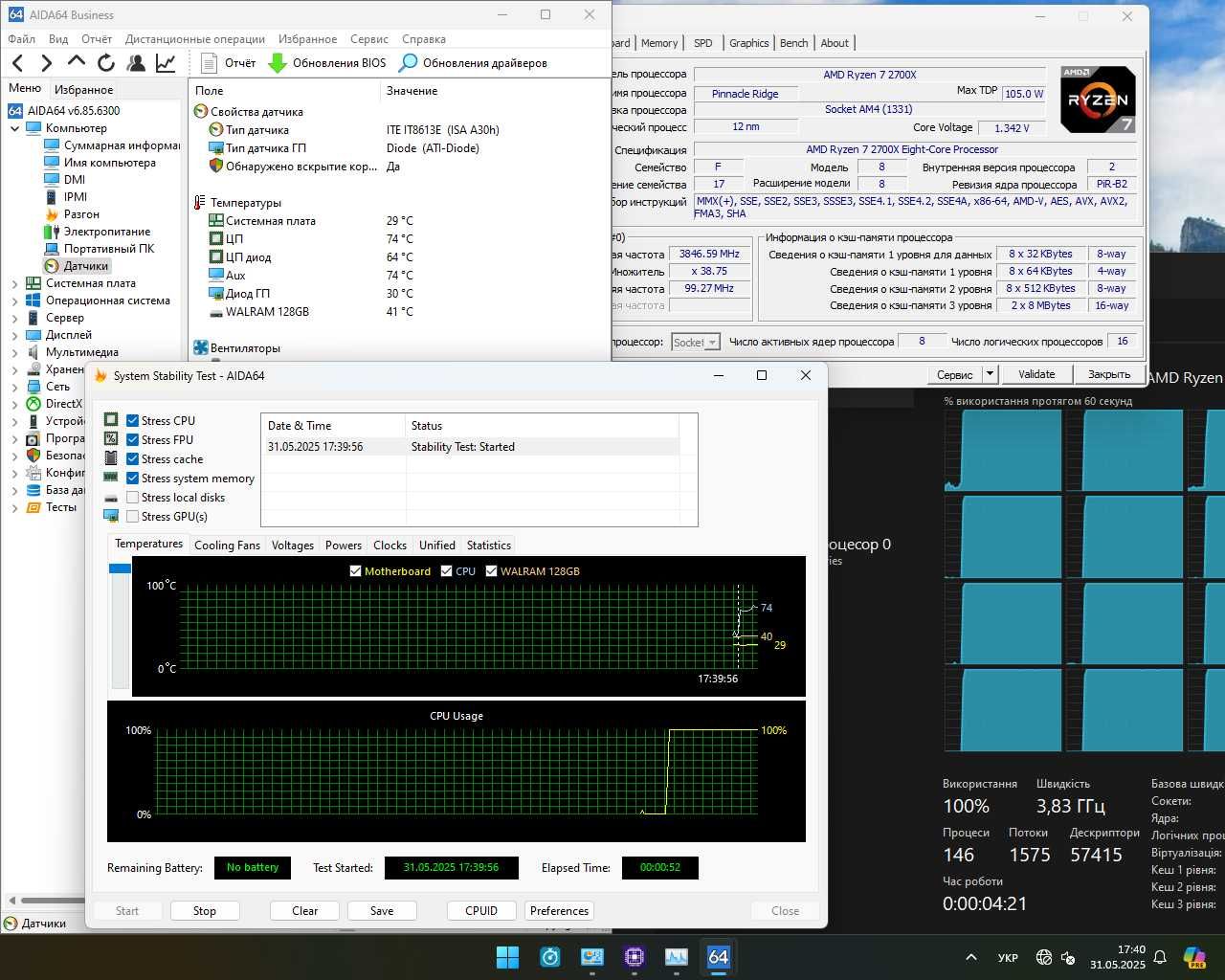The width and height of the screenshot is (1225, 980).
Task: Select the Датчики tree item
Action: tap(77, 266)
